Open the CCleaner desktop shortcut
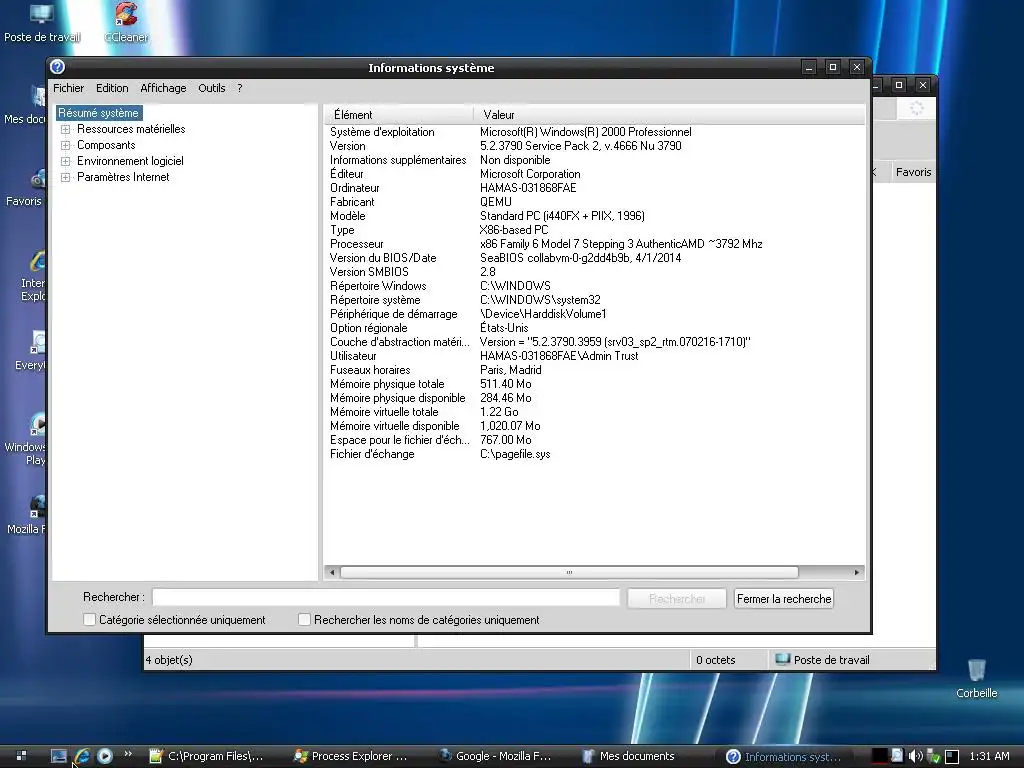This screenshot has width=1024, height=768. 126,22
